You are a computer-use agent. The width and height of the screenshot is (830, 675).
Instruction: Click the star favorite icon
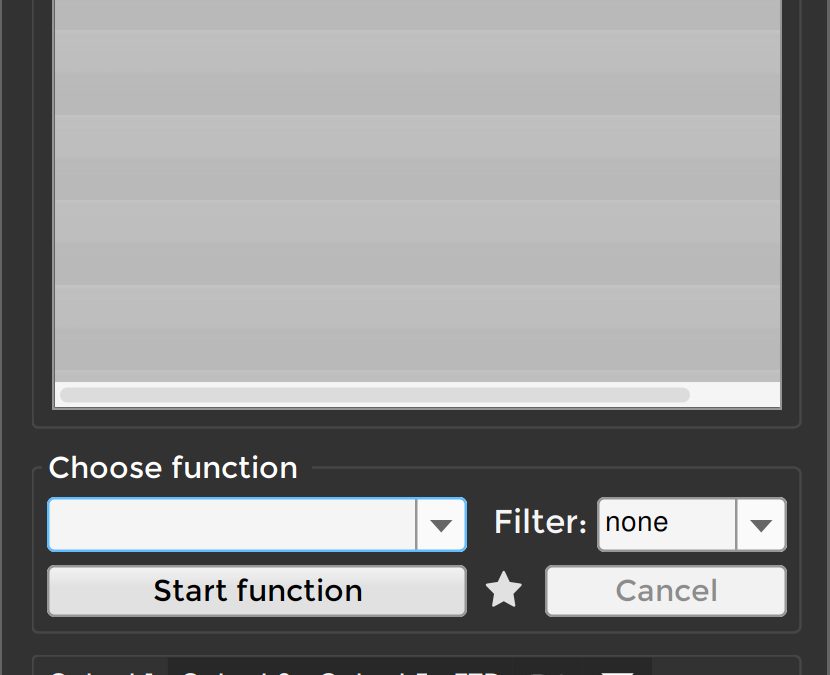click(504, 591)
